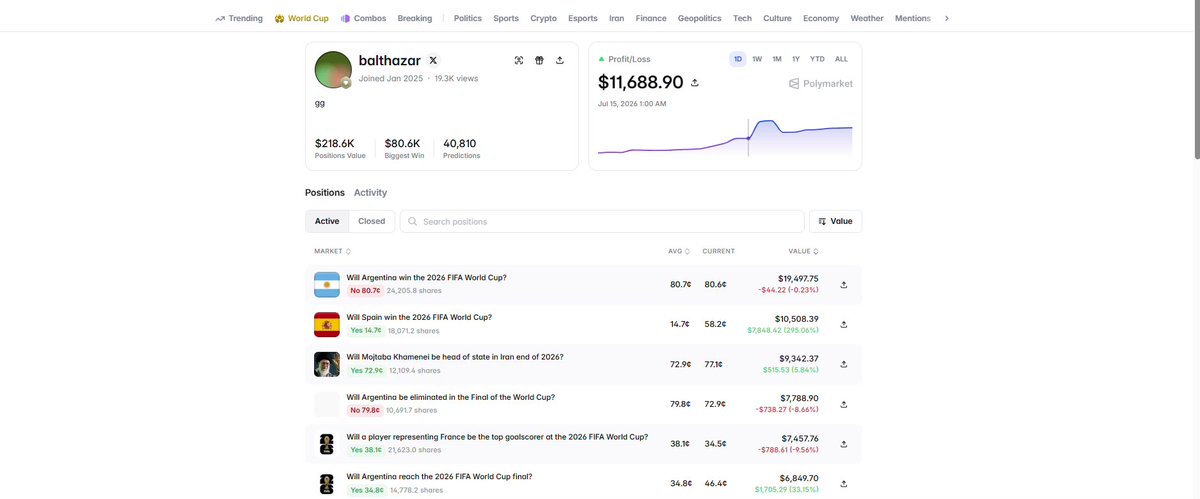
Task: Open Argentina win World Cup market
Action: click(427, 277)
